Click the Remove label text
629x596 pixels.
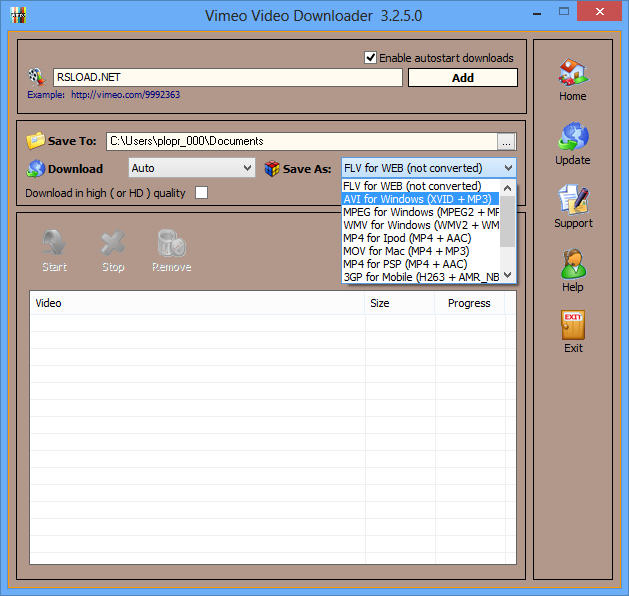[x=172, y=267]
